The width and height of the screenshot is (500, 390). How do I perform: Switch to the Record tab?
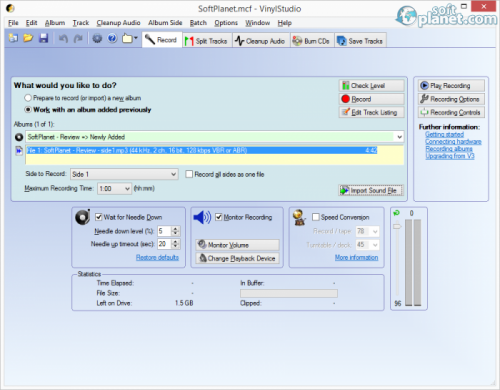[162, 40]
